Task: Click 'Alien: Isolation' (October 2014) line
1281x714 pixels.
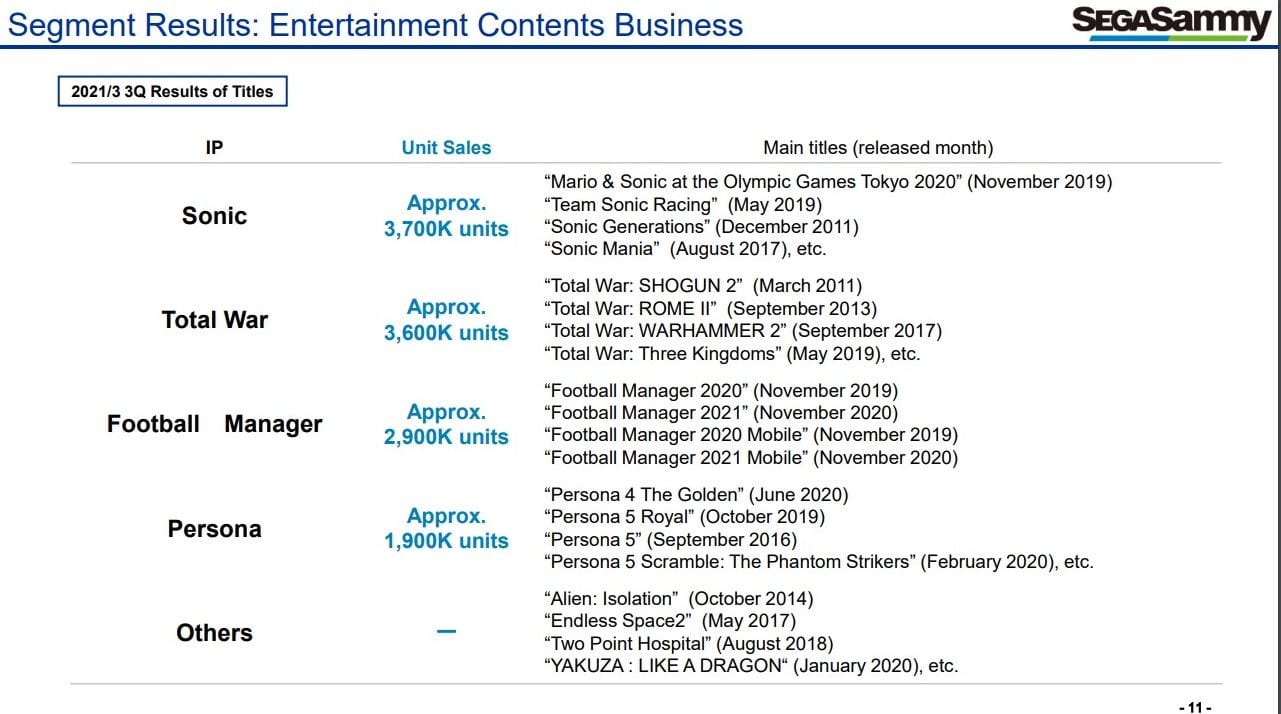Action: click(x=678, y=599)
